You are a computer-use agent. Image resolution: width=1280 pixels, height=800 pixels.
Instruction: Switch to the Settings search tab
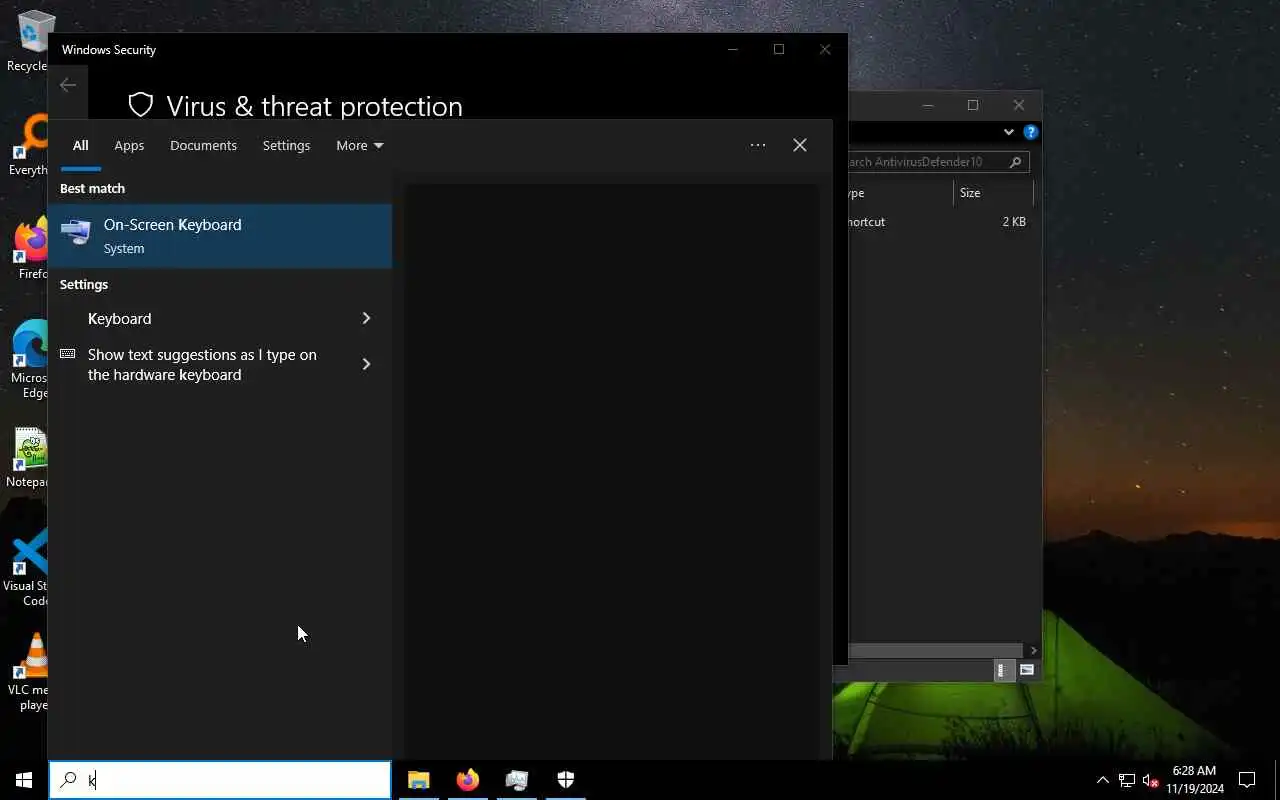pos(286,145)
